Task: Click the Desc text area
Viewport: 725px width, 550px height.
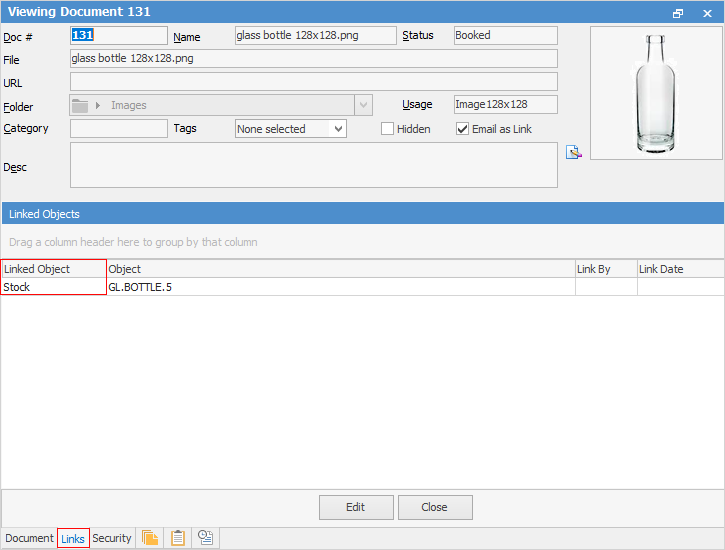Action: click(314, 165)
